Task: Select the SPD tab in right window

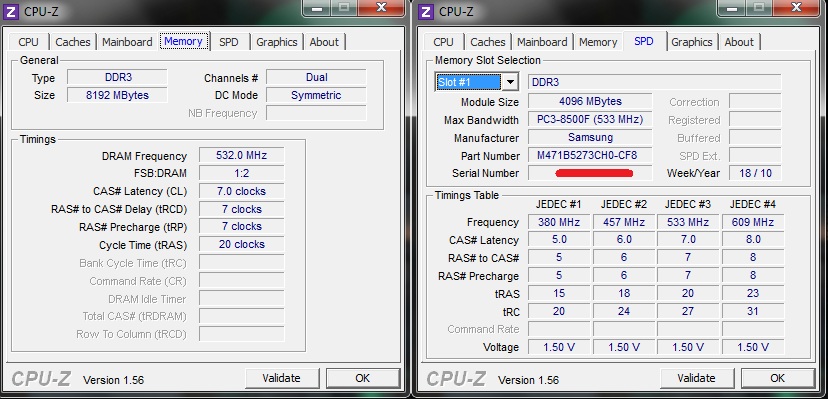Action: pyautogui.click(x=644, y=41)
